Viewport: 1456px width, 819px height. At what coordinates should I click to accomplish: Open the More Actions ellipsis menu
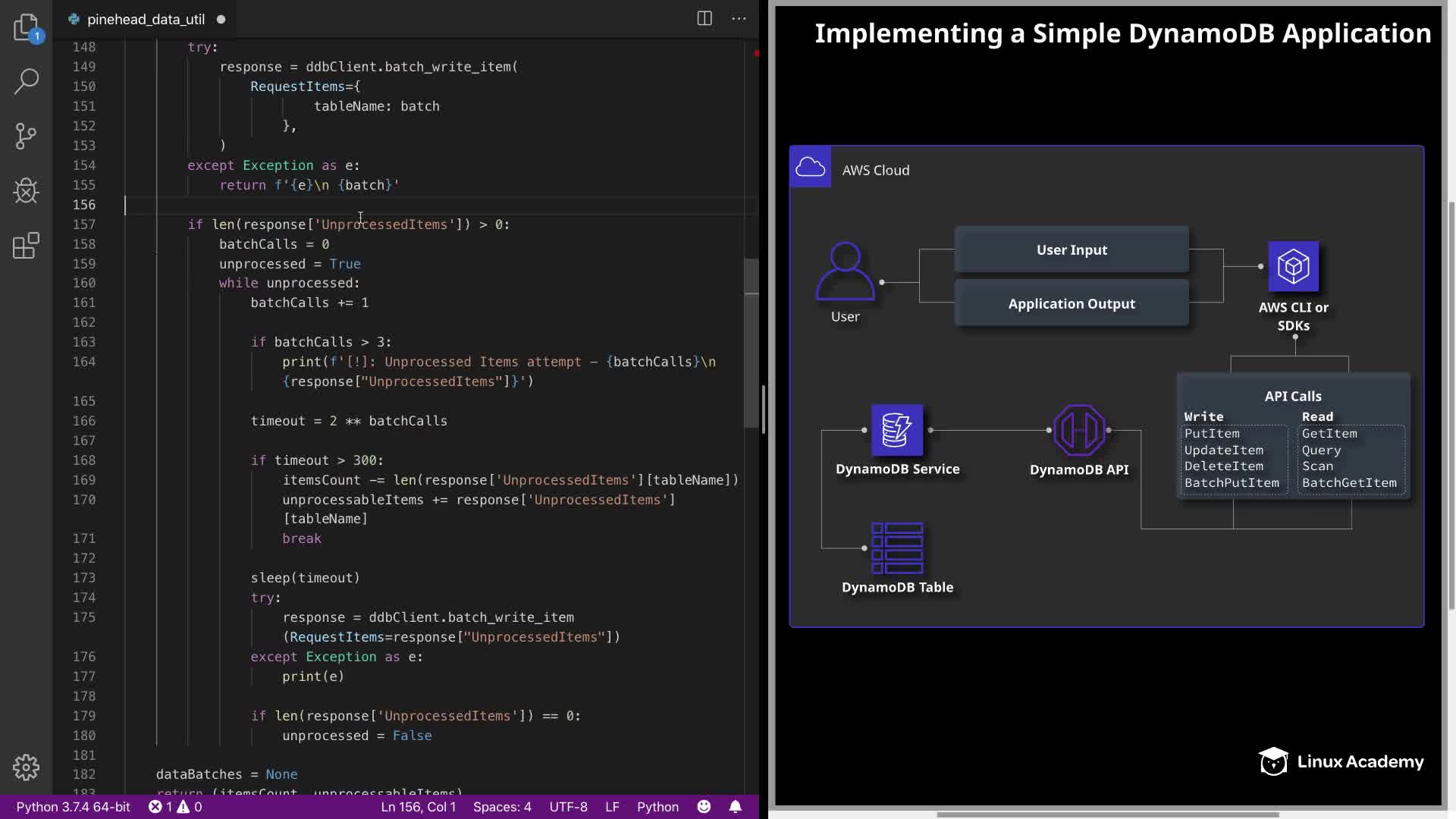click(739, 19)
